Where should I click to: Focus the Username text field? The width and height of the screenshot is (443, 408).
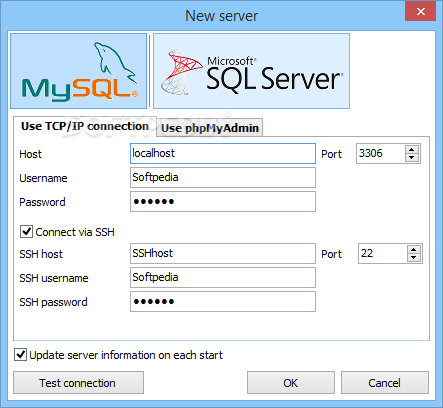pos(223,178)
